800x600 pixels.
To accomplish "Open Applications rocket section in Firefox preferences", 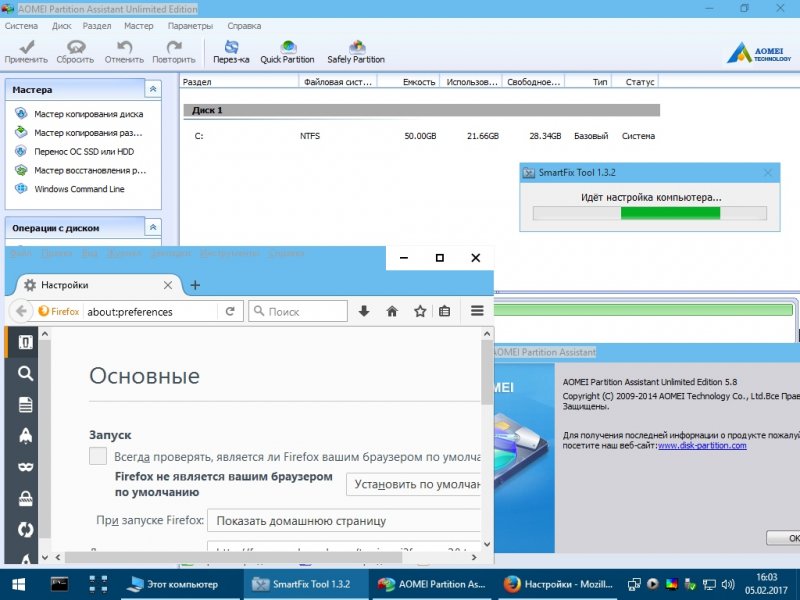I will [25, 435].
